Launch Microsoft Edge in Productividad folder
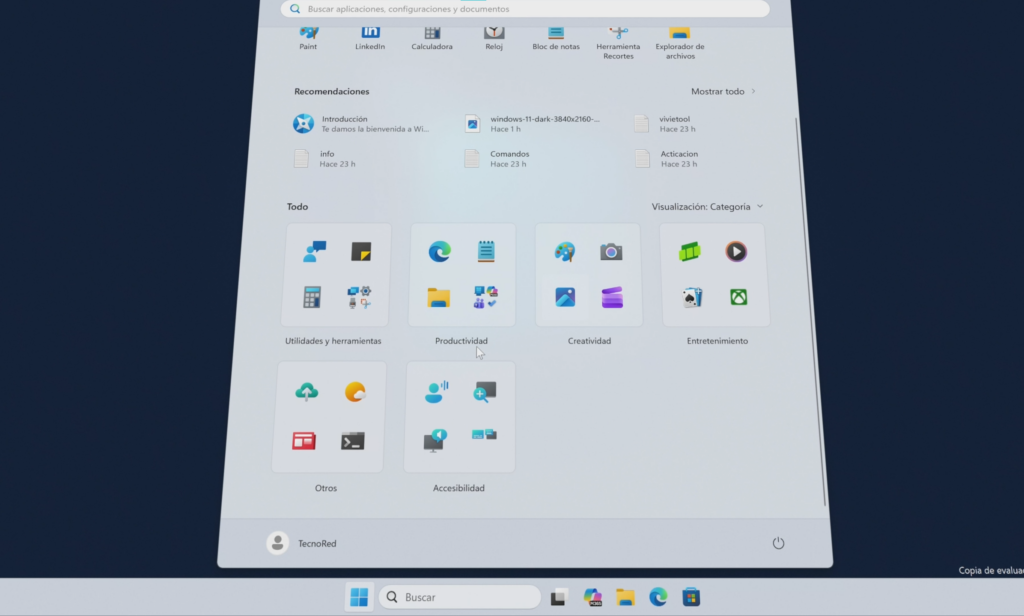Image resolution: width=1024 pixels, height=616 pixels. (440, 251)
